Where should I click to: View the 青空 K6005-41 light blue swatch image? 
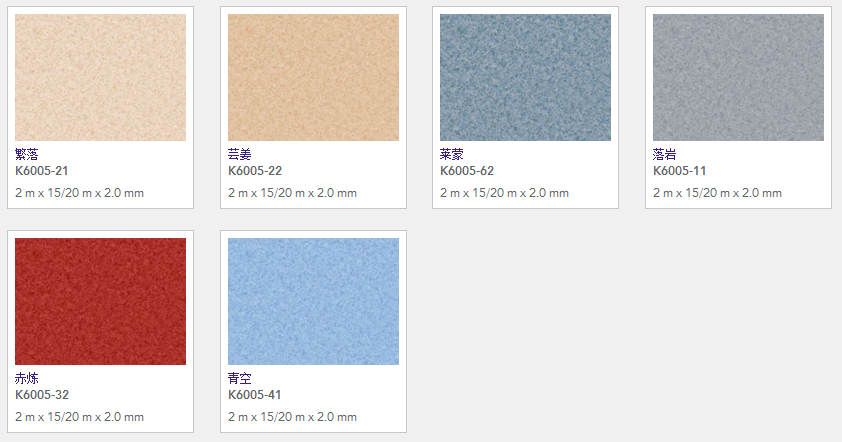[314, 301]
